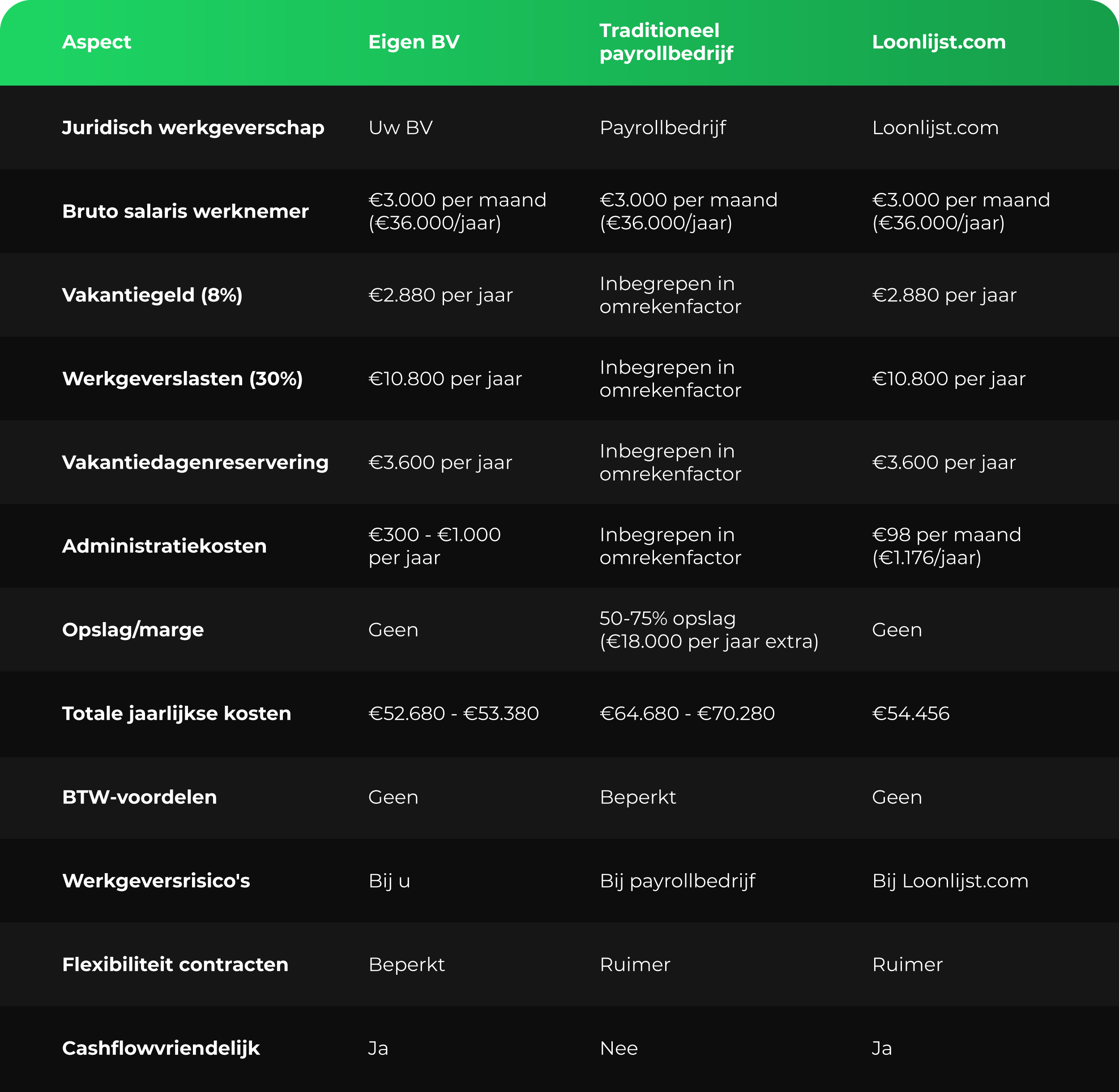Click the "Flexibiliteit contracten" row label

point(175,965)
